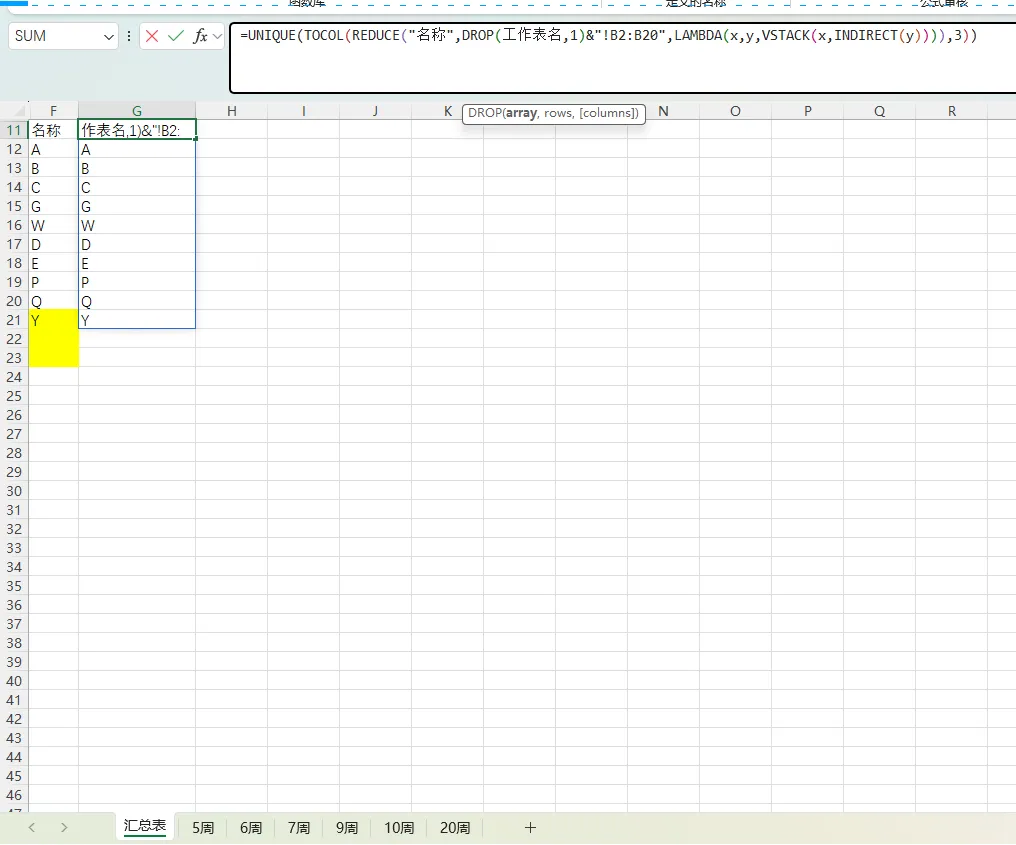Image resolution: width=1016 pixels, height=845 pixels.
Task: Open the Name Box dropdown showing SUM
Action: [x=109, y=37]
